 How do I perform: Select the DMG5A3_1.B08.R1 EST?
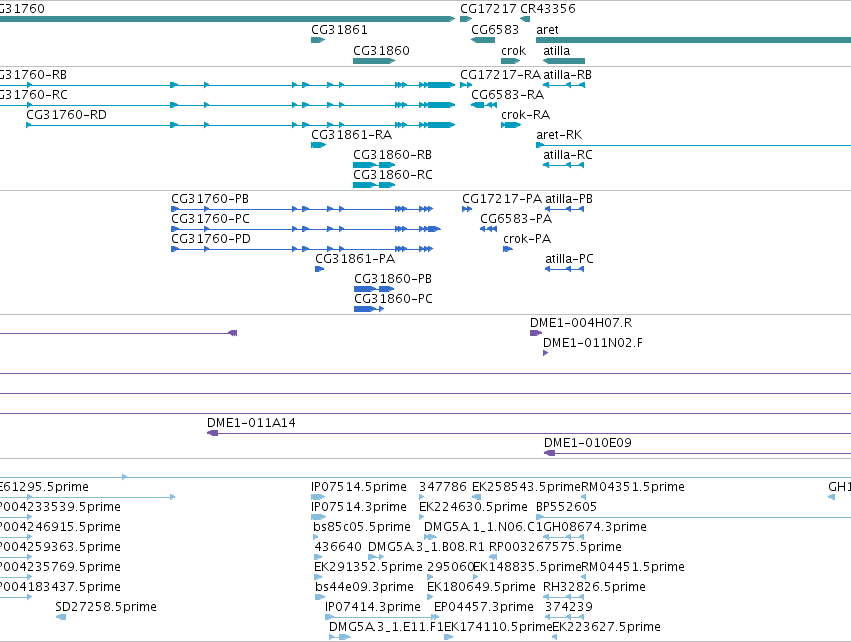[x=376, y=557]
